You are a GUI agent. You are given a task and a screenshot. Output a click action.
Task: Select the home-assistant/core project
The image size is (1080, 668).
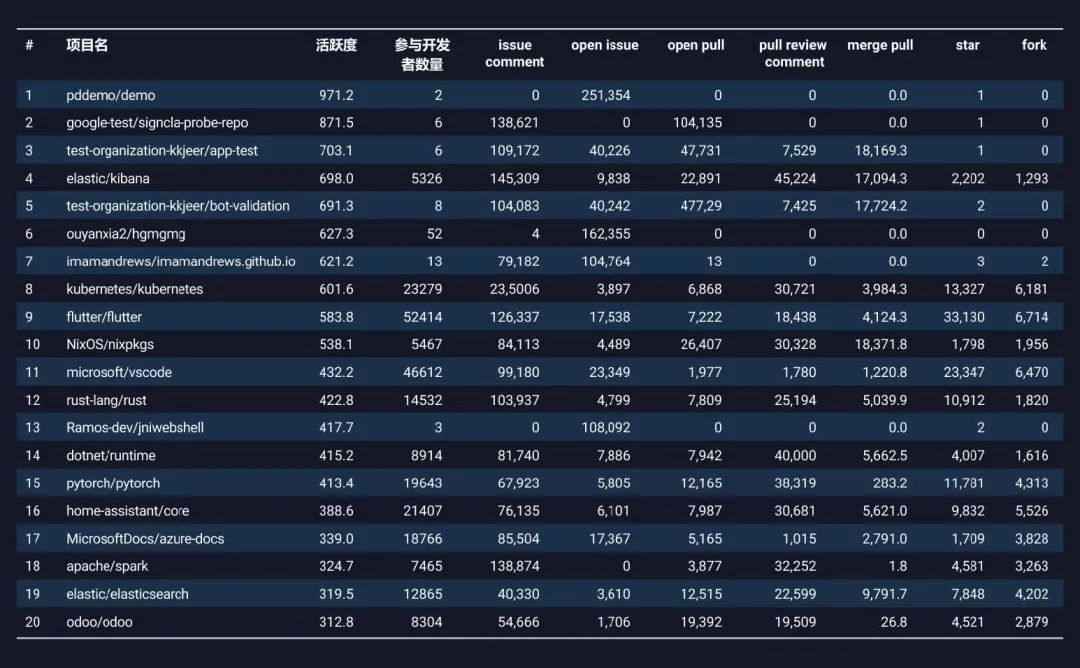(x=127, y=511)
